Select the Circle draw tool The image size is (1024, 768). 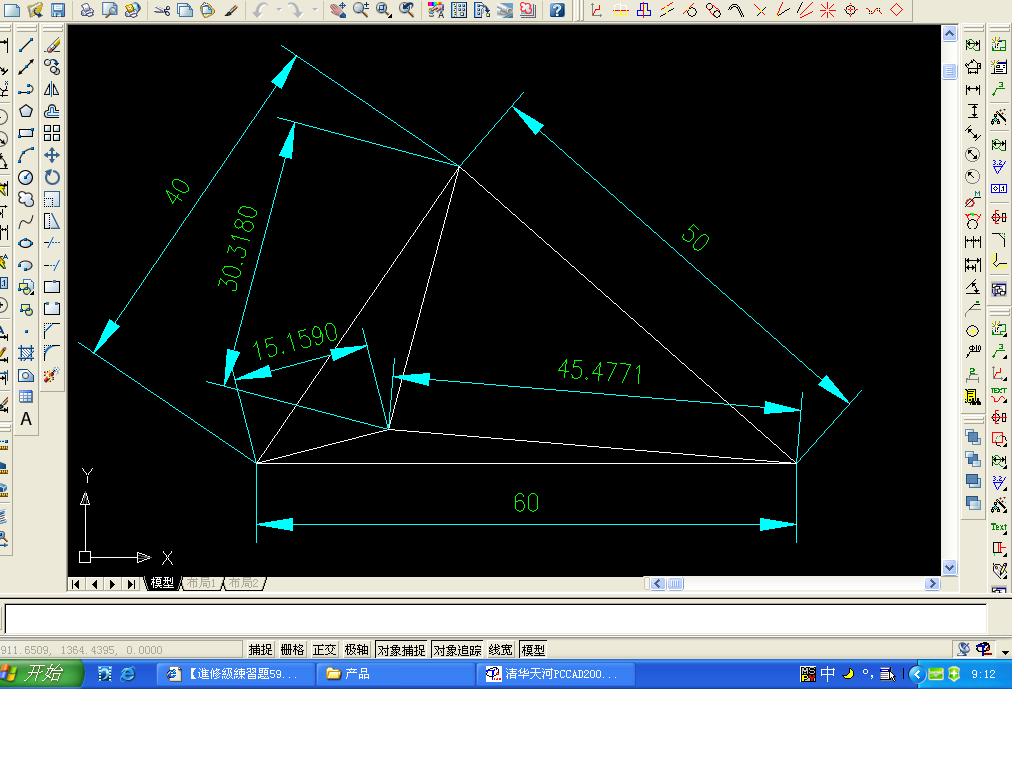tap(26, 177)
